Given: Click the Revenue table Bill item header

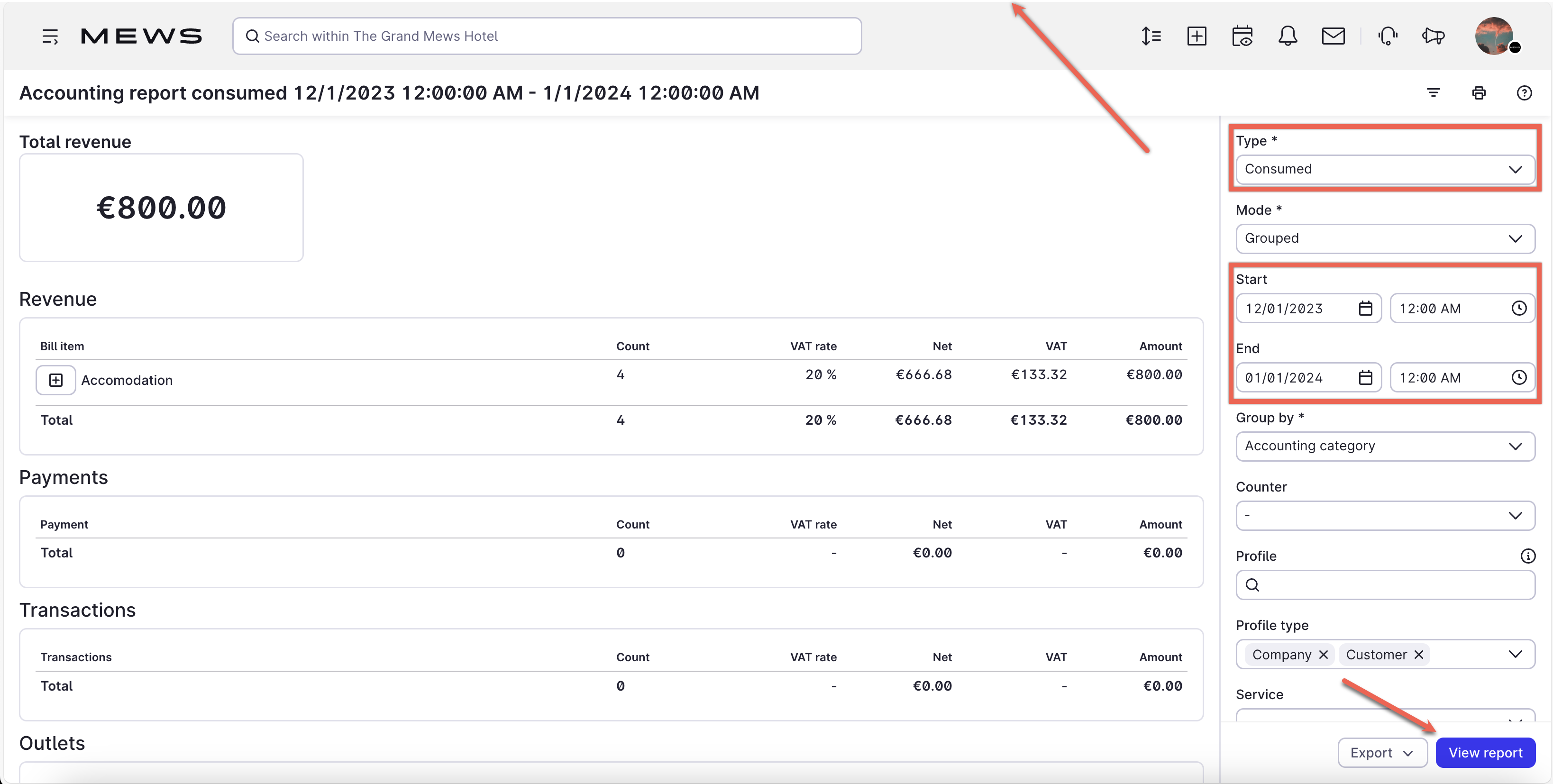Looking at the screenshot, I should point(62,346).
